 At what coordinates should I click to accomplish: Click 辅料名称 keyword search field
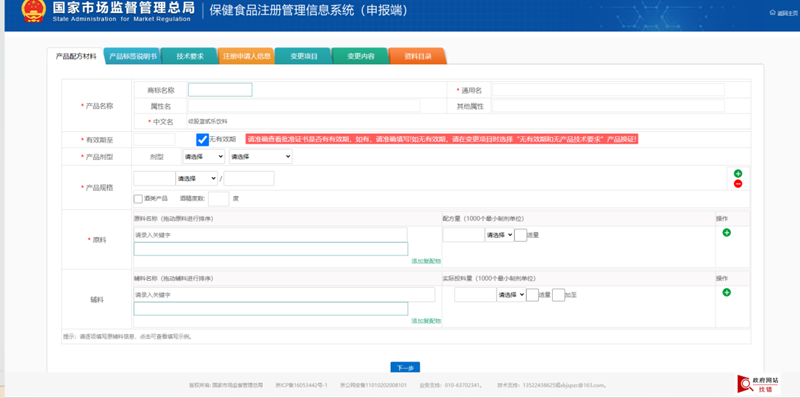coord(284,294)
